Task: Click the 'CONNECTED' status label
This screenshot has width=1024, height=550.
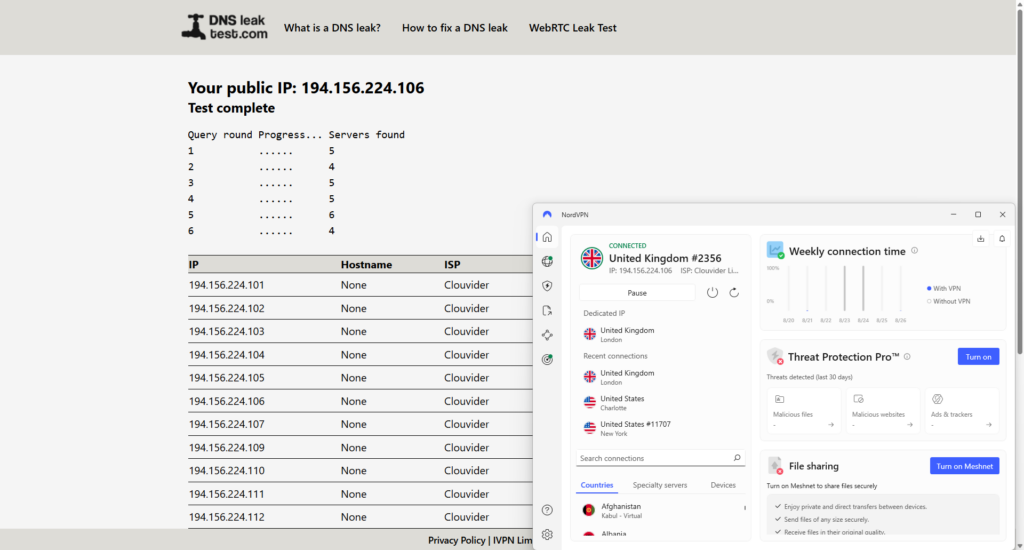Action: 628,246
